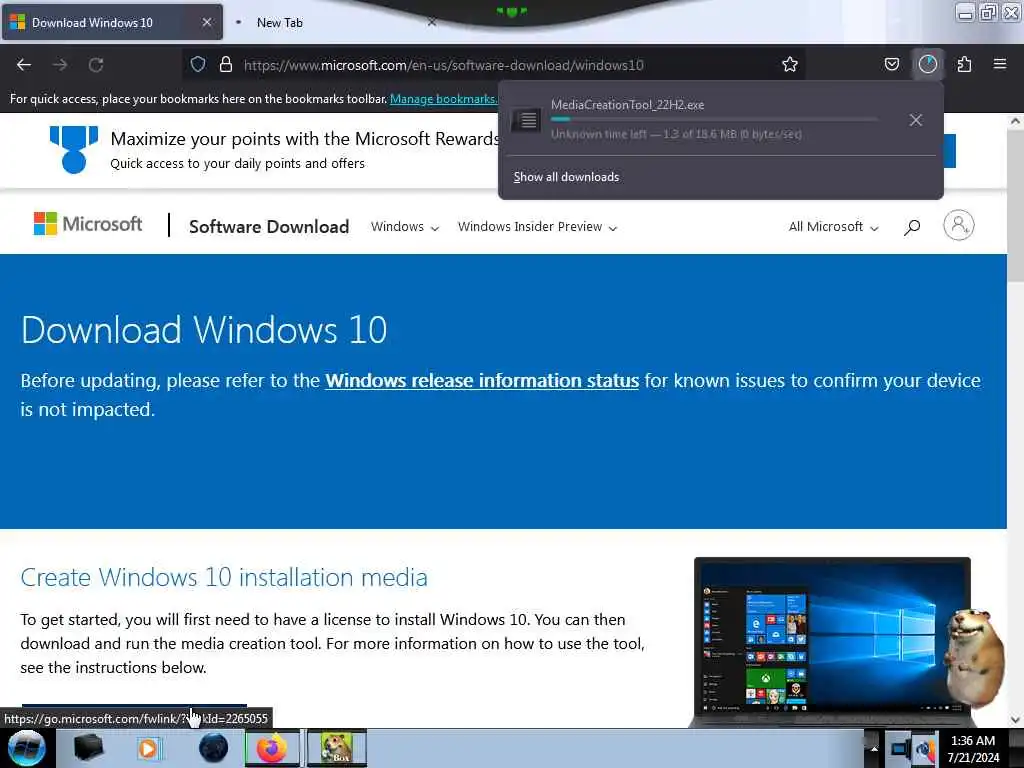
Task: Open the shield tracking protection icon
Action: coord(198,64)
